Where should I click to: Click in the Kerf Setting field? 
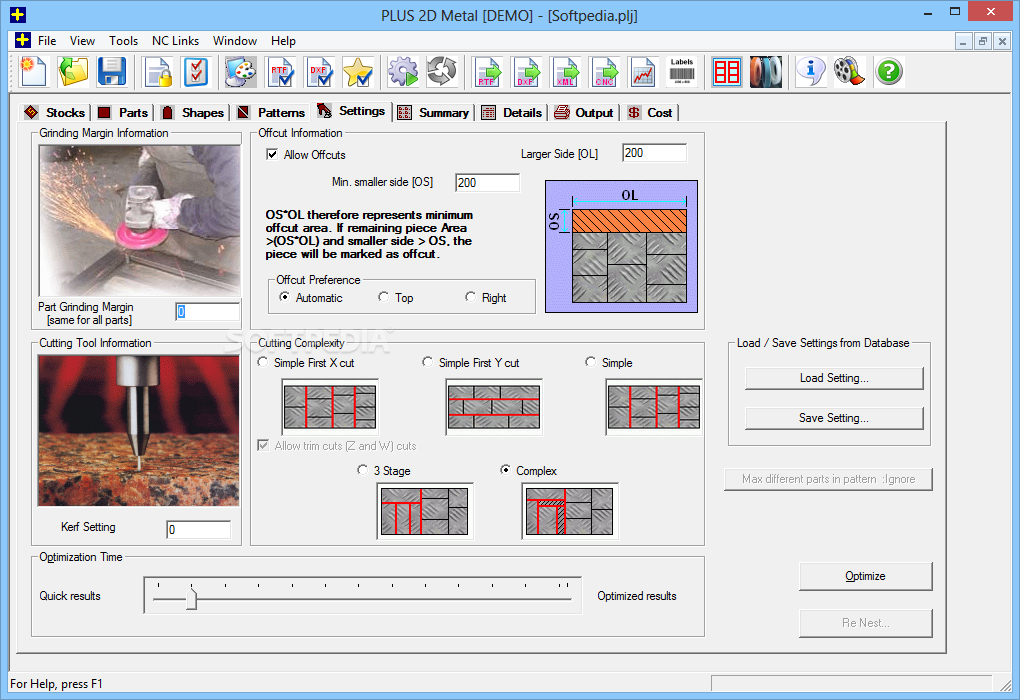coord(198,530)
